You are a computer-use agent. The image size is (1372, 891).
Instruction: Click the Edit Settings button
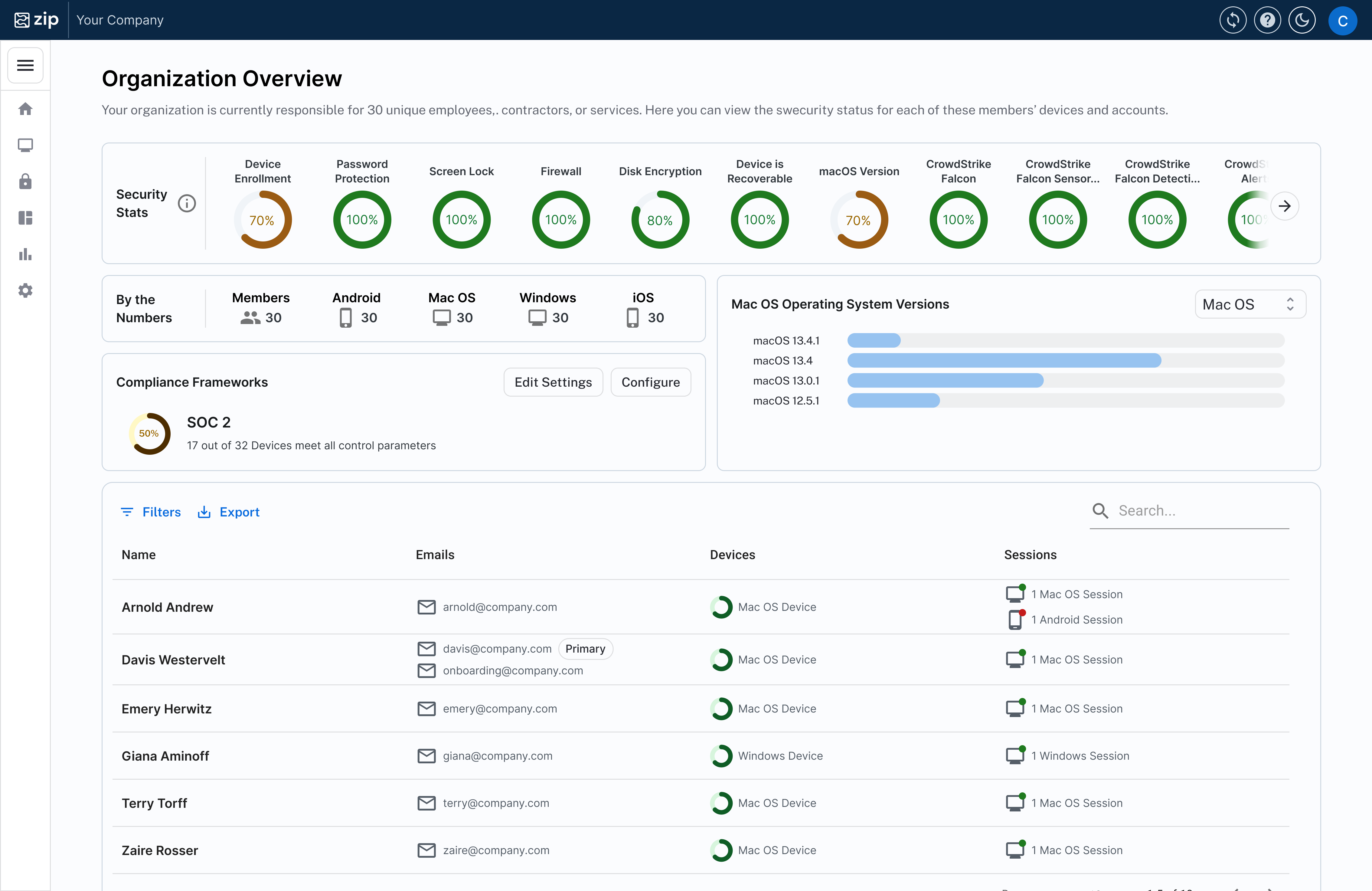point(553,382)
